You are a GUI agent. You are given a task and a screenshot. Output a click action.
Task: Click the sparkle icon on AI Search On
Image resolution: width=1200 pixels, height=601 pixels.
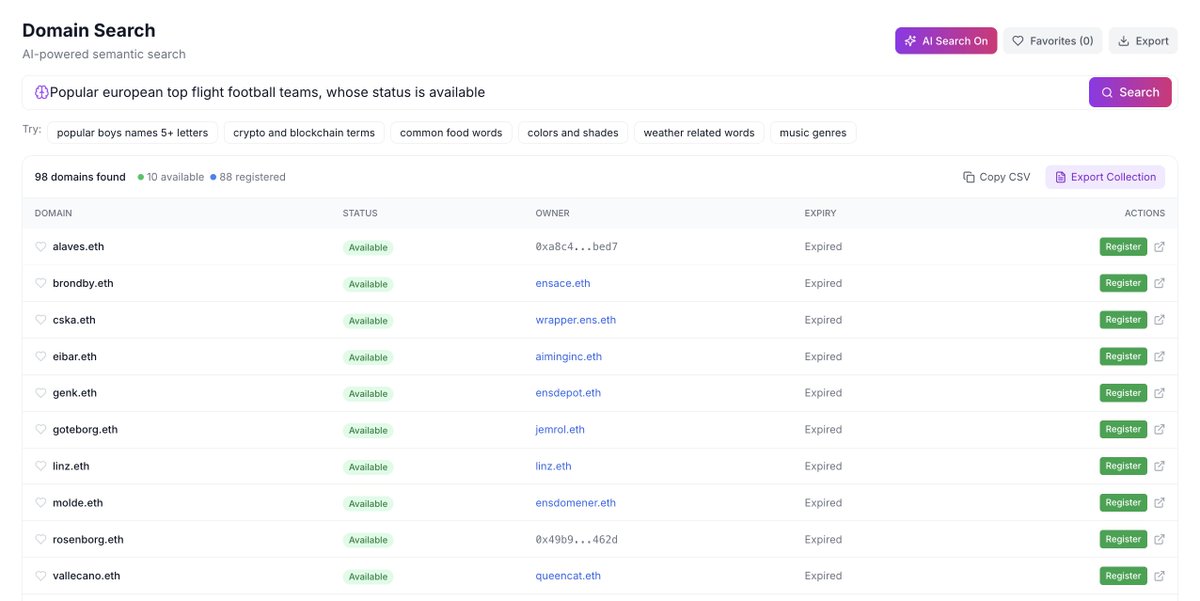coord(909,40)
